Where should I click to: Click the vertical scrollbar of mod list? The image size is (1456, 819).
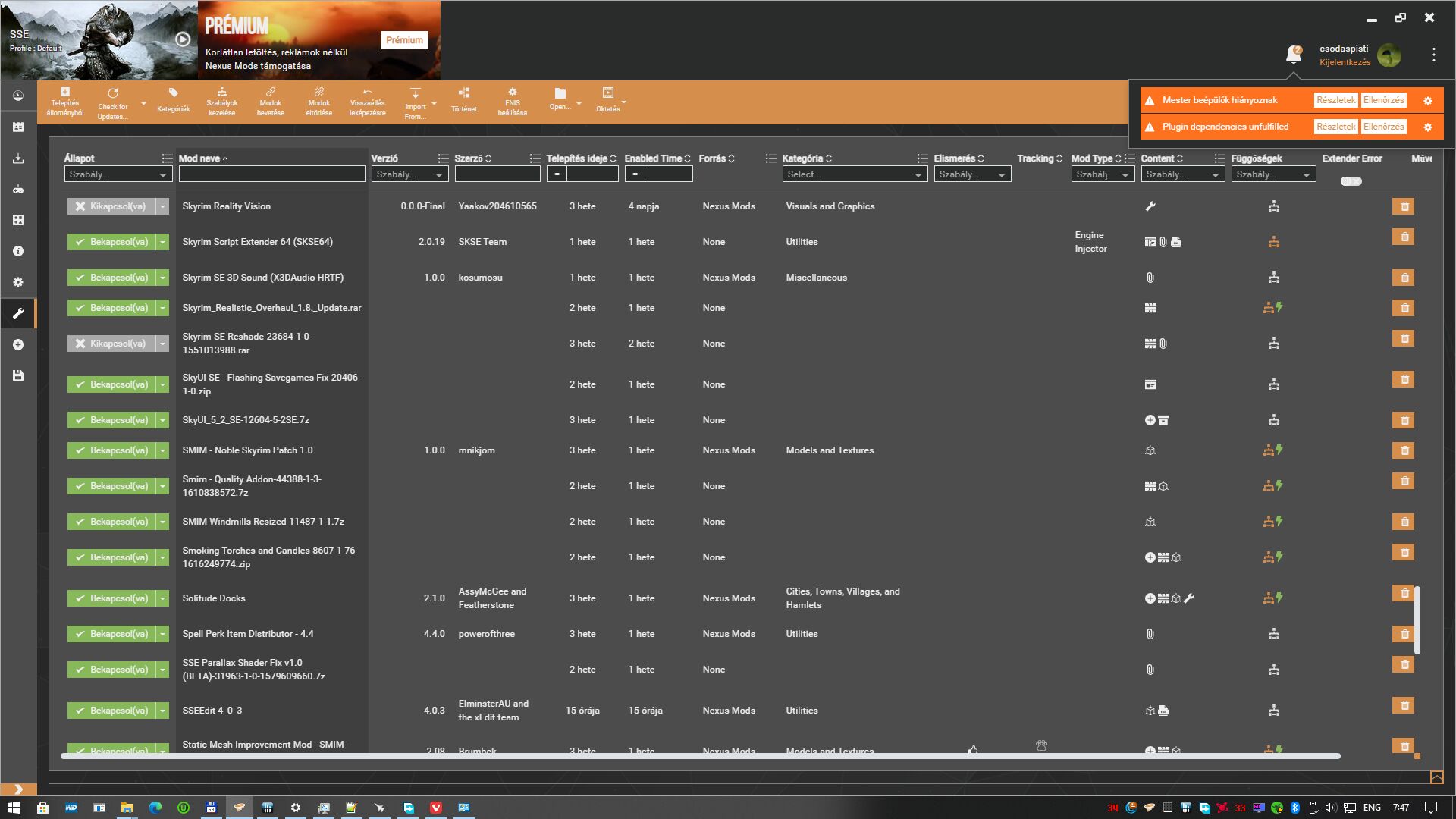[1417, 620]
